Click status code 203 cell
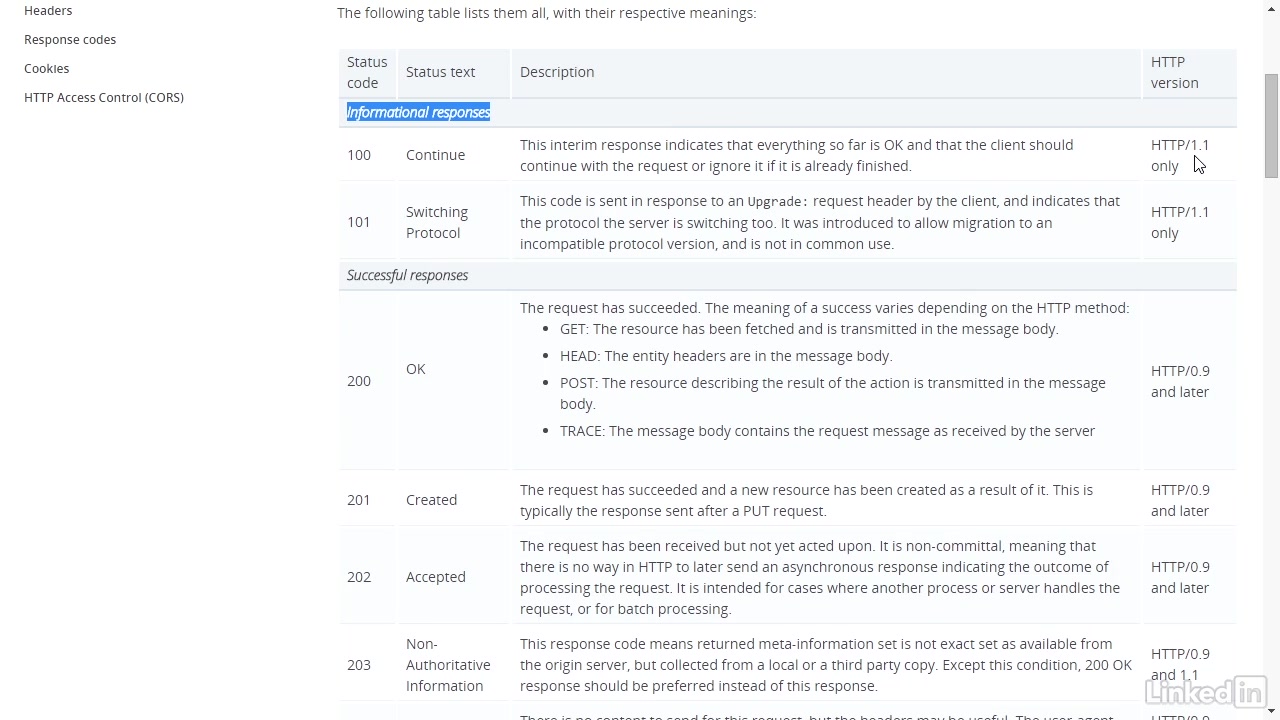Viewport: 1280px width, 720px height. pos(359,665)
